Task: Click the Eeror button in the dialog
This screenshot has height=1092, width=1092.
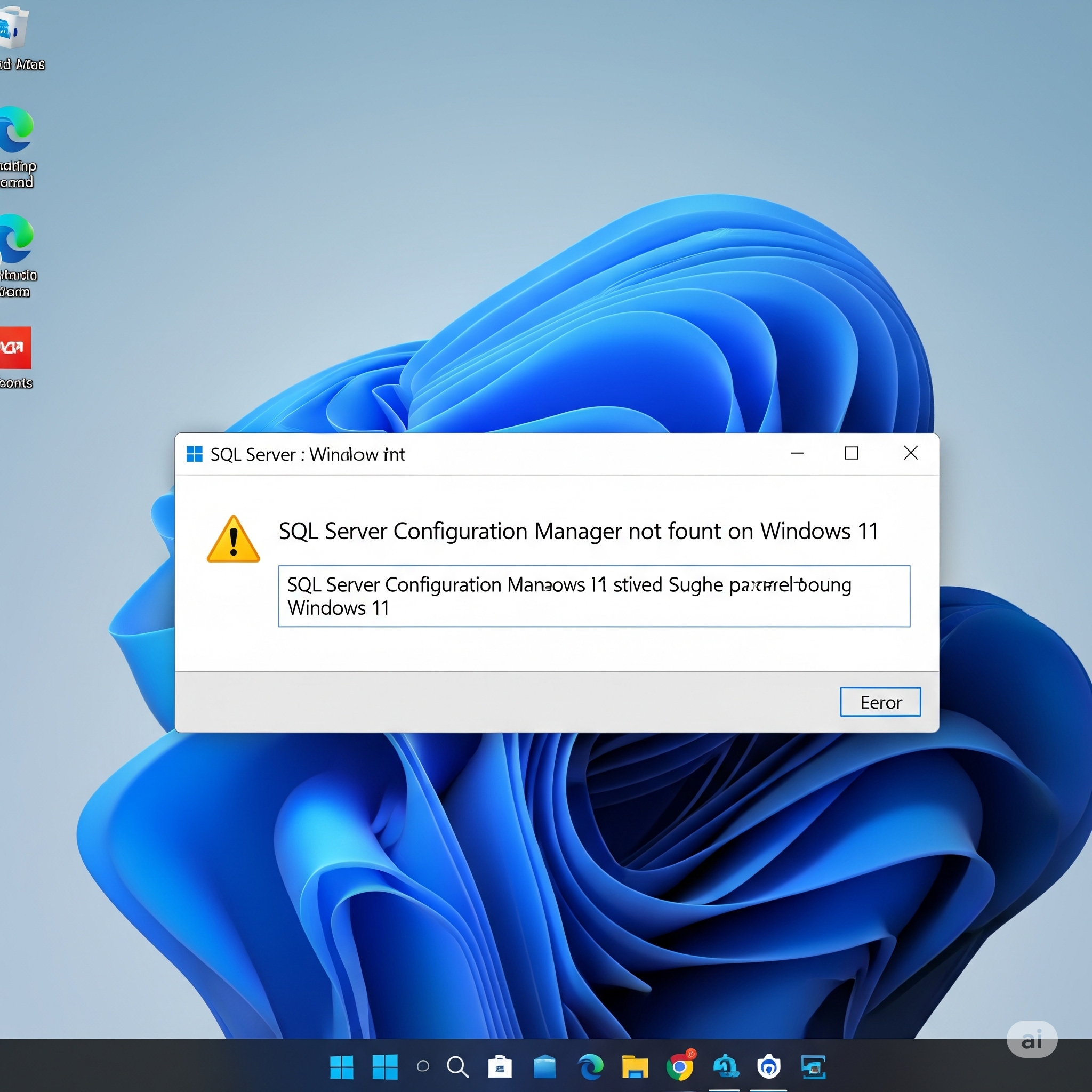Action: click(880, 702)
